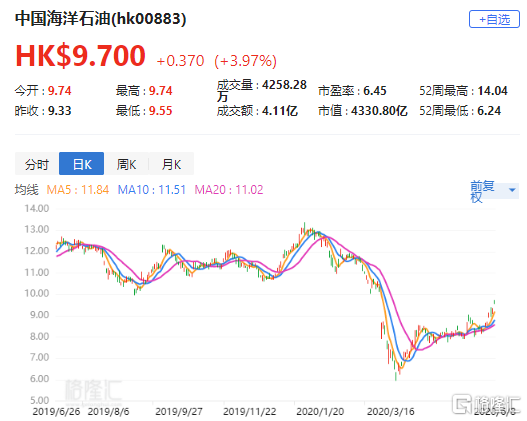527x421 pixels.
Task: Click the 昨收 previous close 9.33
Action: pyautogui.click(x=59, y=111)
